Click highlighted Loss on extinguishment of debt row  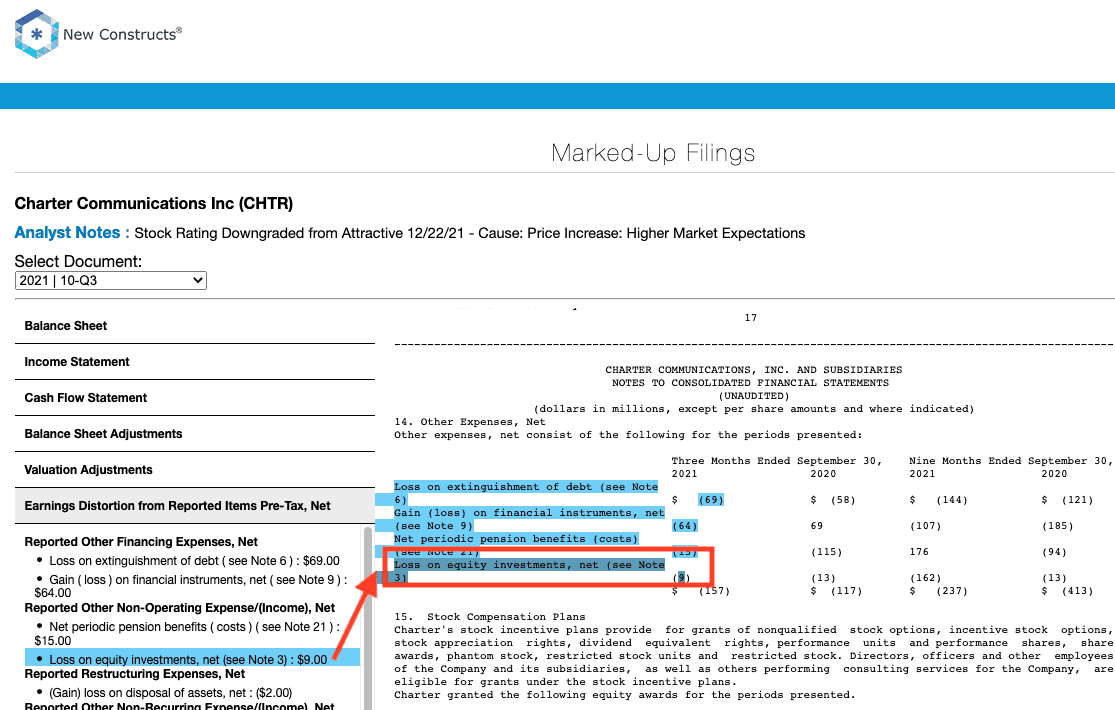coord(526,493)
